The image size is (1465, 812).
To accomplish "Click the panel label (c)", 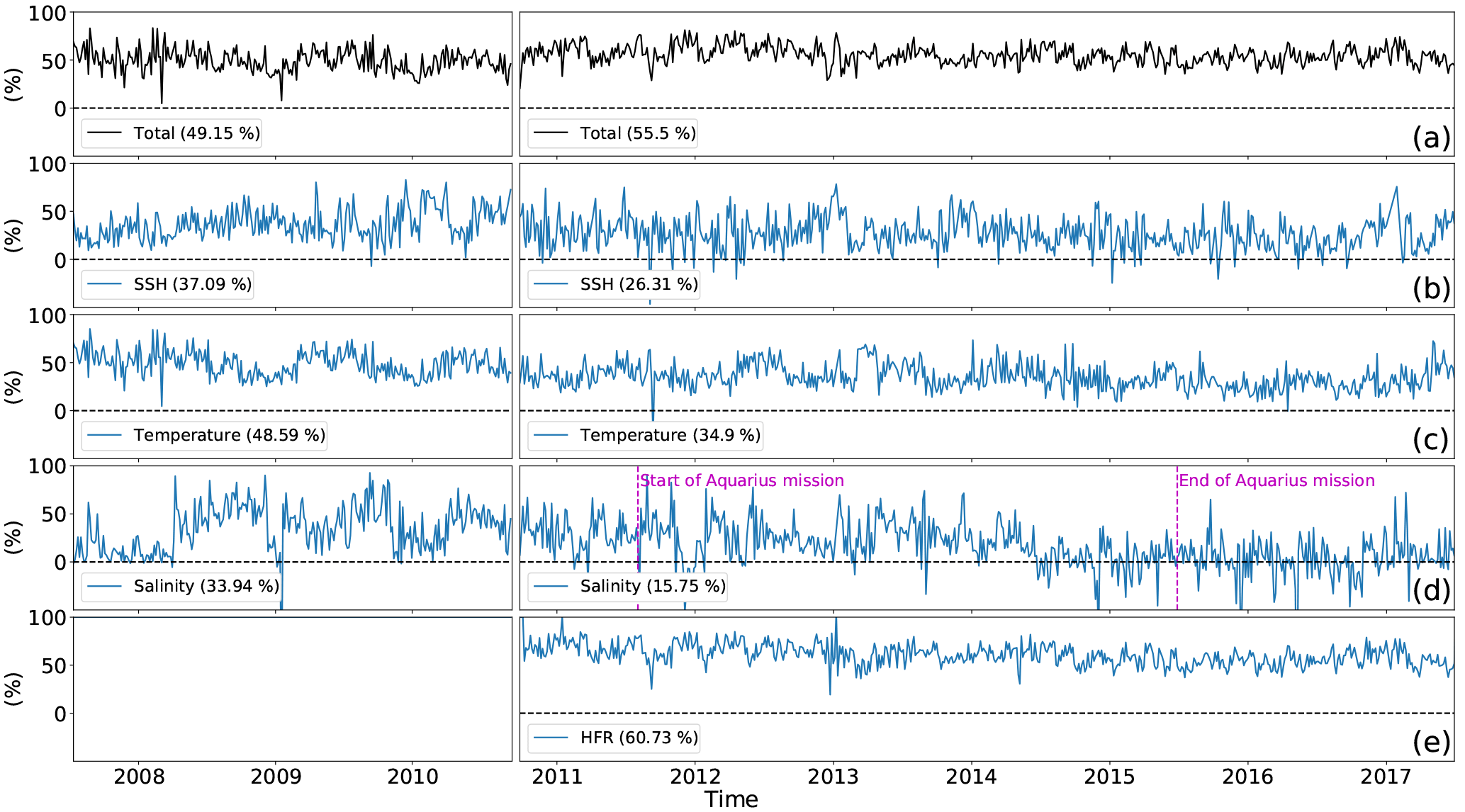I will point(1431,439).
